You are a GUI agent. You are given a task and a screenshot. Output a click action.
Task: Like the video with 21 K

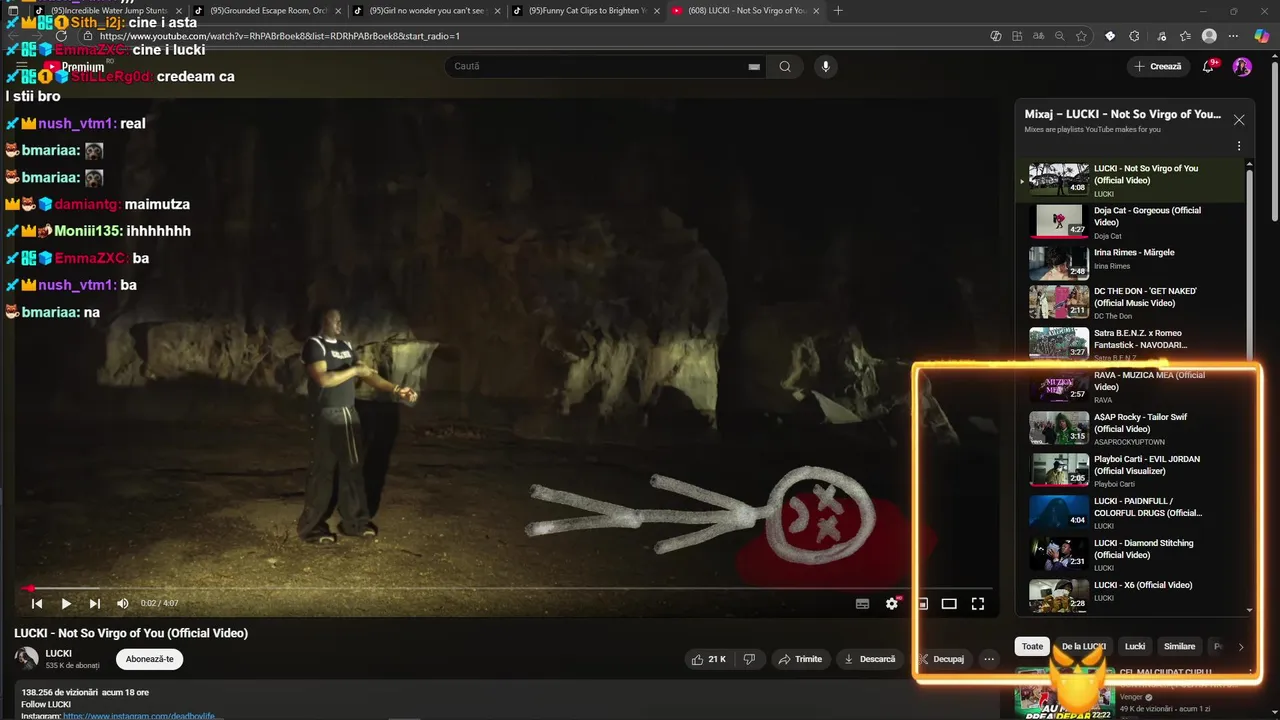click(x=709, y=659)
